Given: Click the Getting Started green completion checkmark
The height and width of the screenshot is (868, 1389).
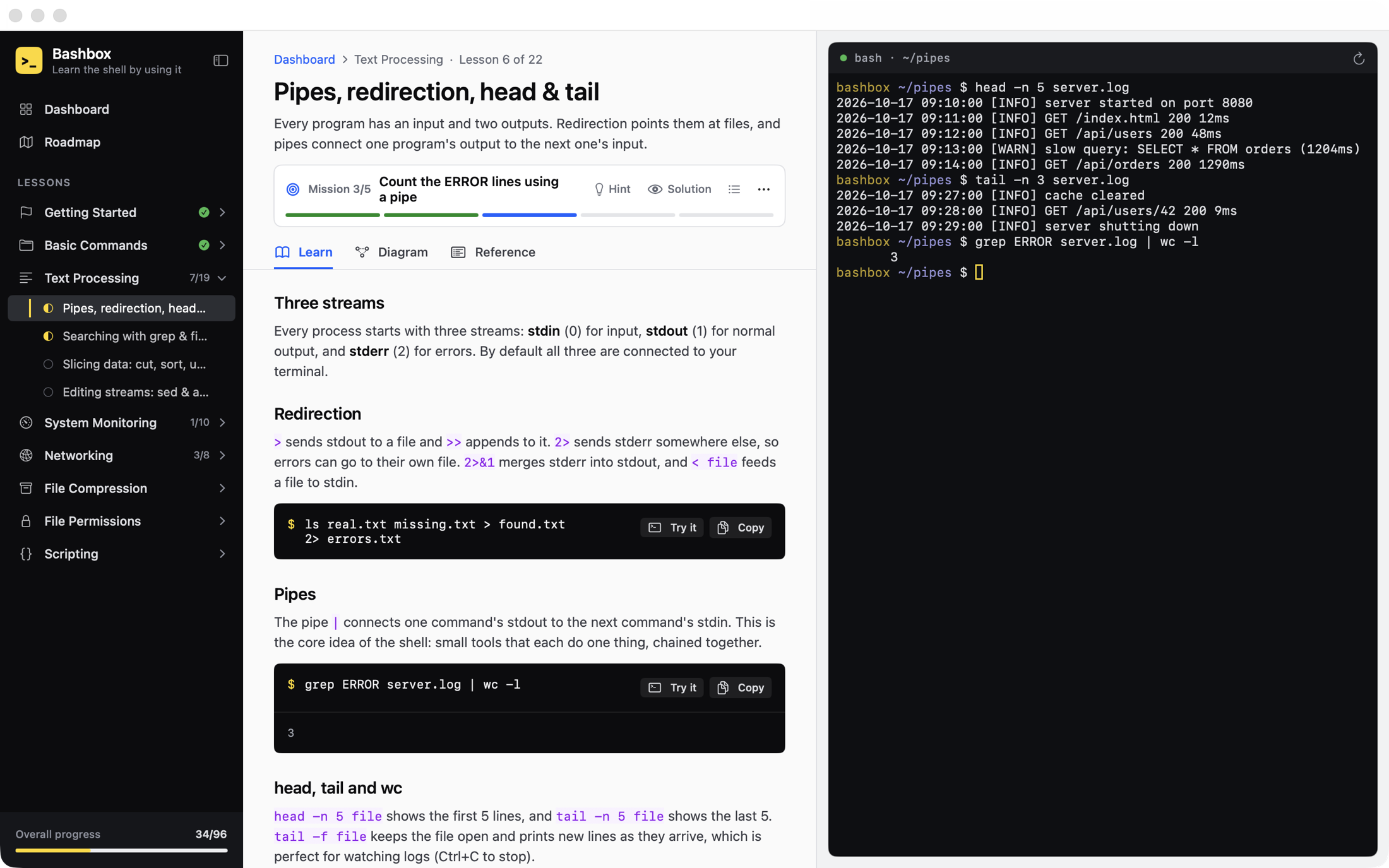Looking at the screenshot, I should point(204,212).
